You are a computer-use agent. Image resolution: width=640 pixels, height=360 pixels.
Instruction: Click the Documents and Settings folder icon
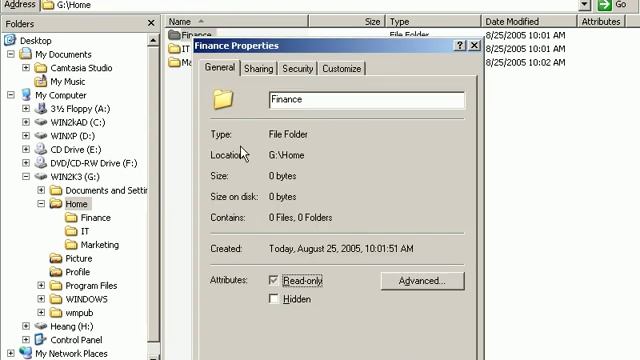click(56, 190)
